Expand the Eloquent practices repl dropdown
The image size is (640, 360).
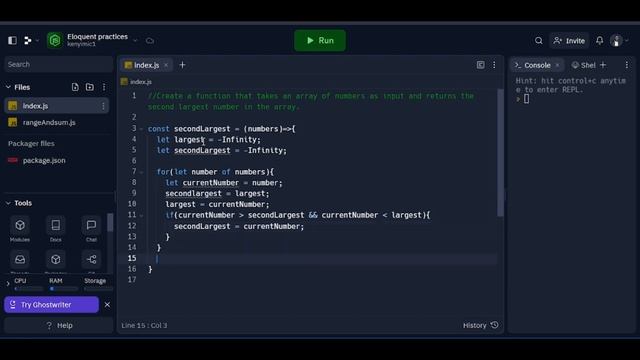tap(135, 41)
